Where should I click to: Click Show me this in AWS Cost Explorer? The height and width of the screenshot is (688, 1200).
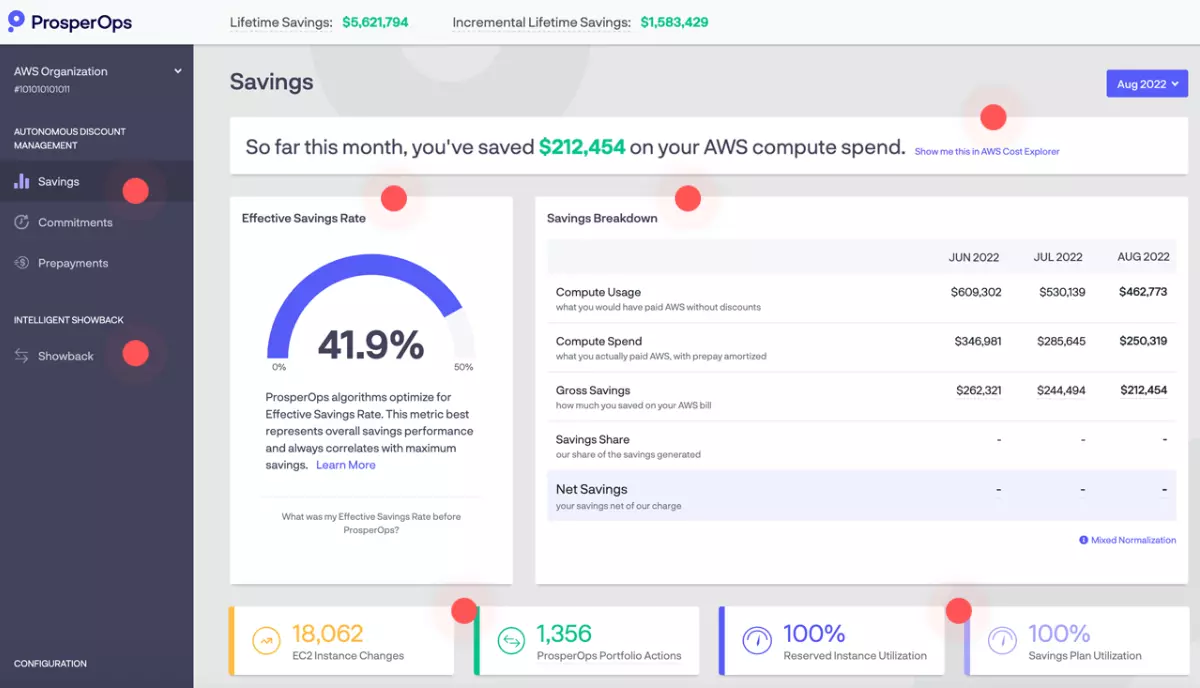(987, 151)
